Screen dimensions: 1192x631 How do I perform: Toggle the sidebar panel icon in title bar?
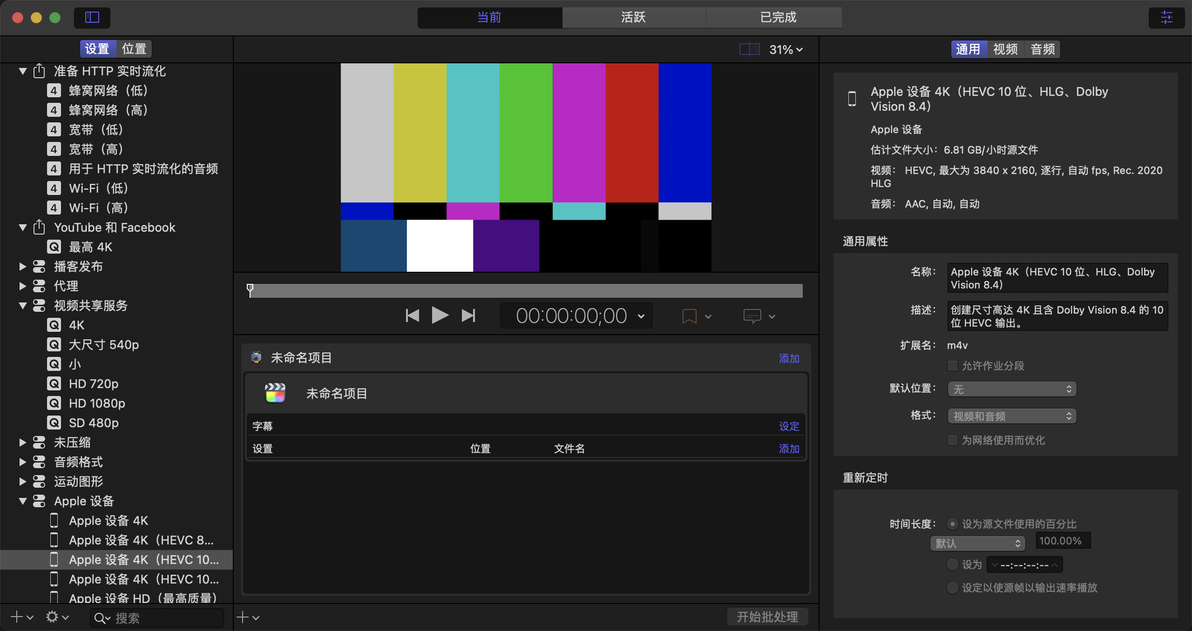click(x=92, y=17)
